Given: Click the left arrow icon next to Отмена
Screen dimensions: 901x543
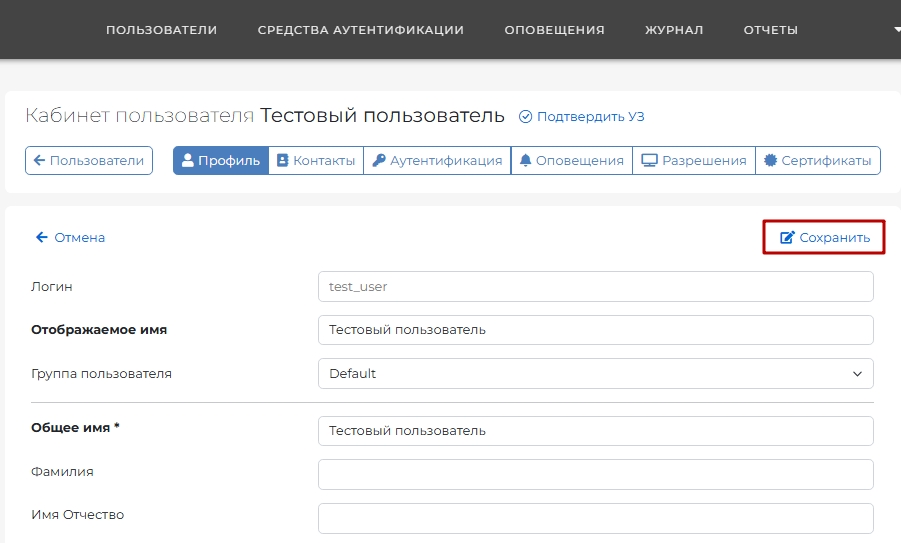Looking at the screenshot, I should pos(42,238).
